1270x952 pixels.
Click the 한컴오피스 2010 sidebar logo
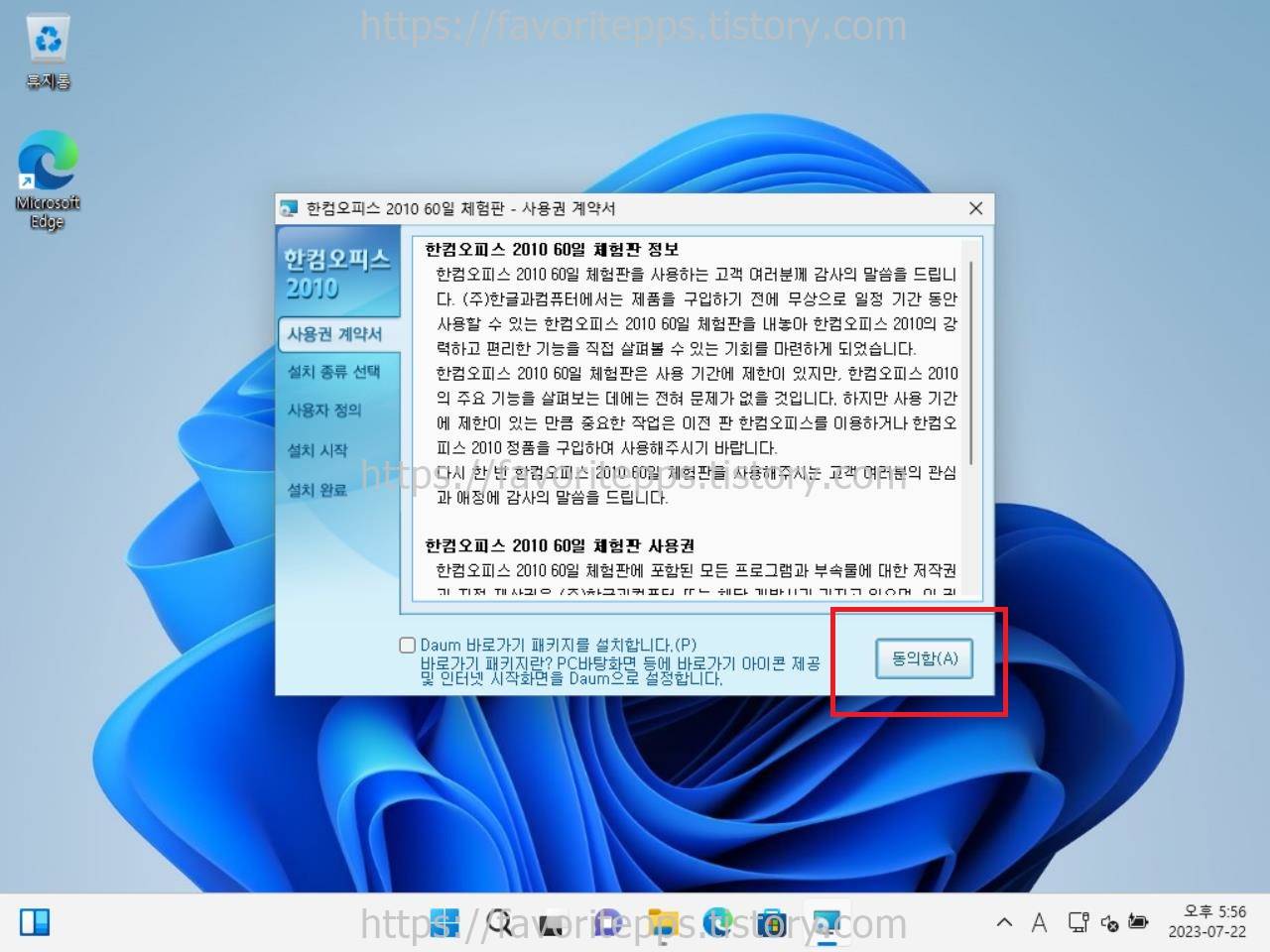(336, 273)
